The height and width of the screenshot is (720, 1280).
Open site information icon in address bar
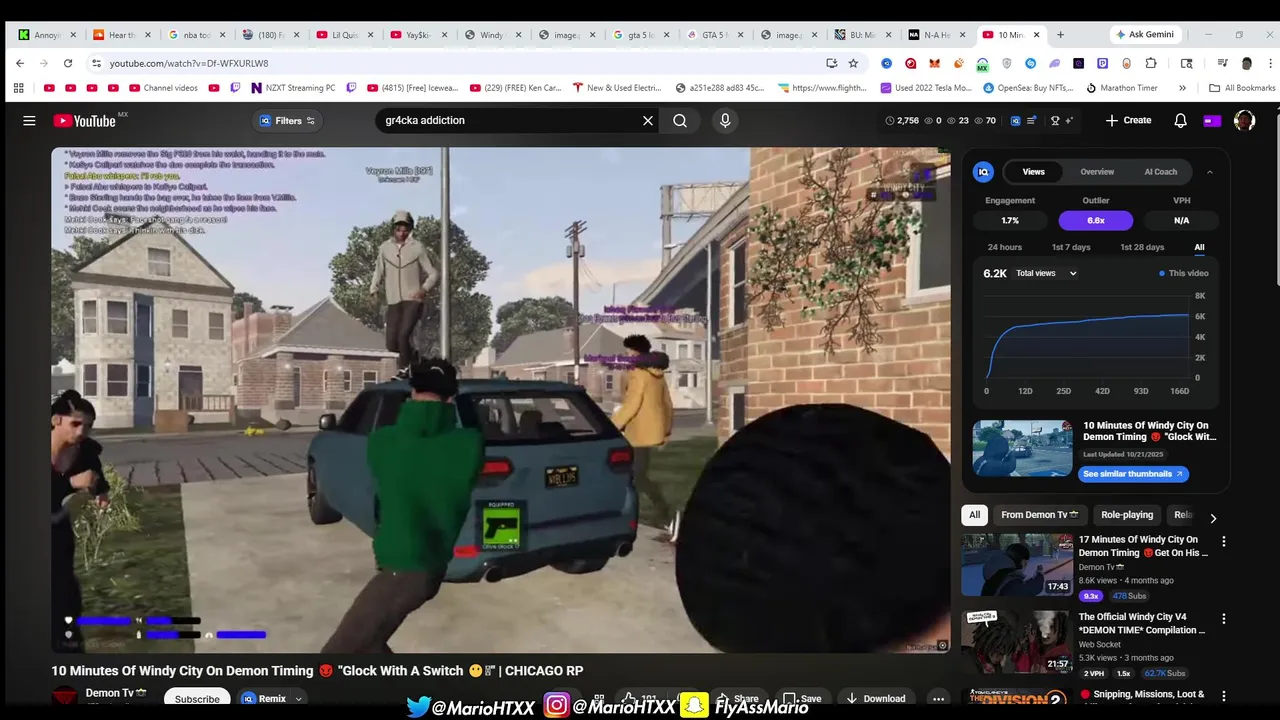pos(96,63)
